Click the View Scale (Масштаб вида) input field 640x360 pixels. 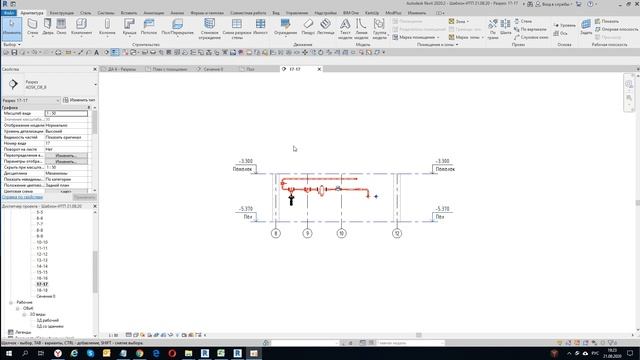click(66, 113)
